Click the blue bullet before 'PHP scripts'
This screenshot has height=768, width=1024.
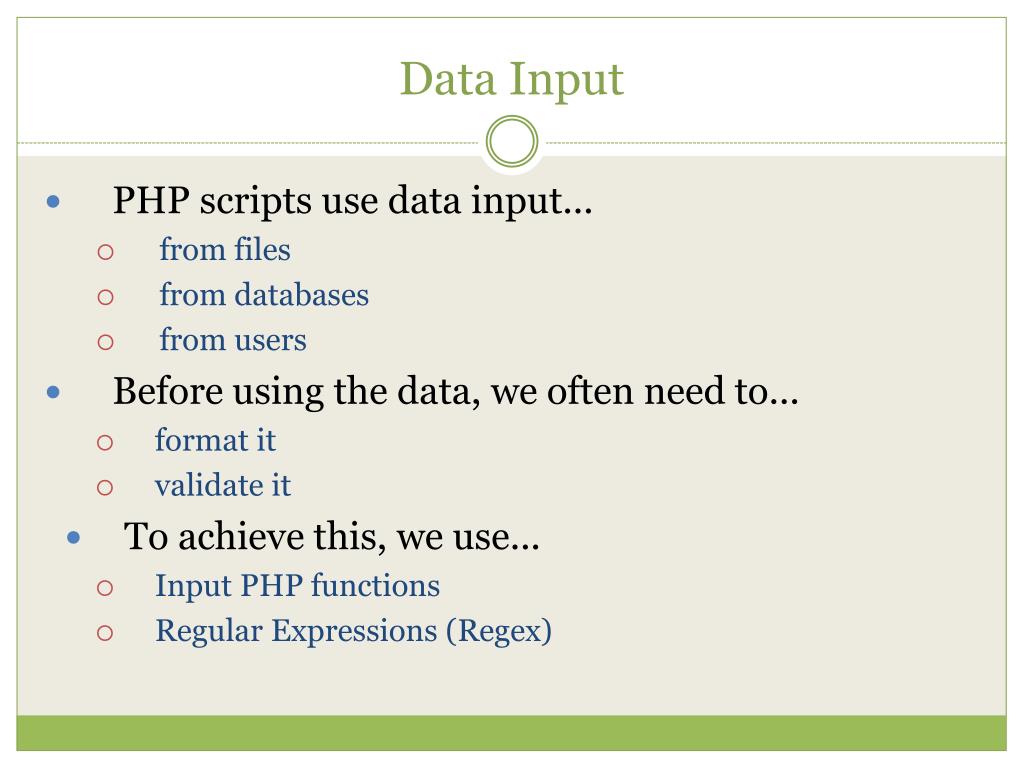coord(54,201)
